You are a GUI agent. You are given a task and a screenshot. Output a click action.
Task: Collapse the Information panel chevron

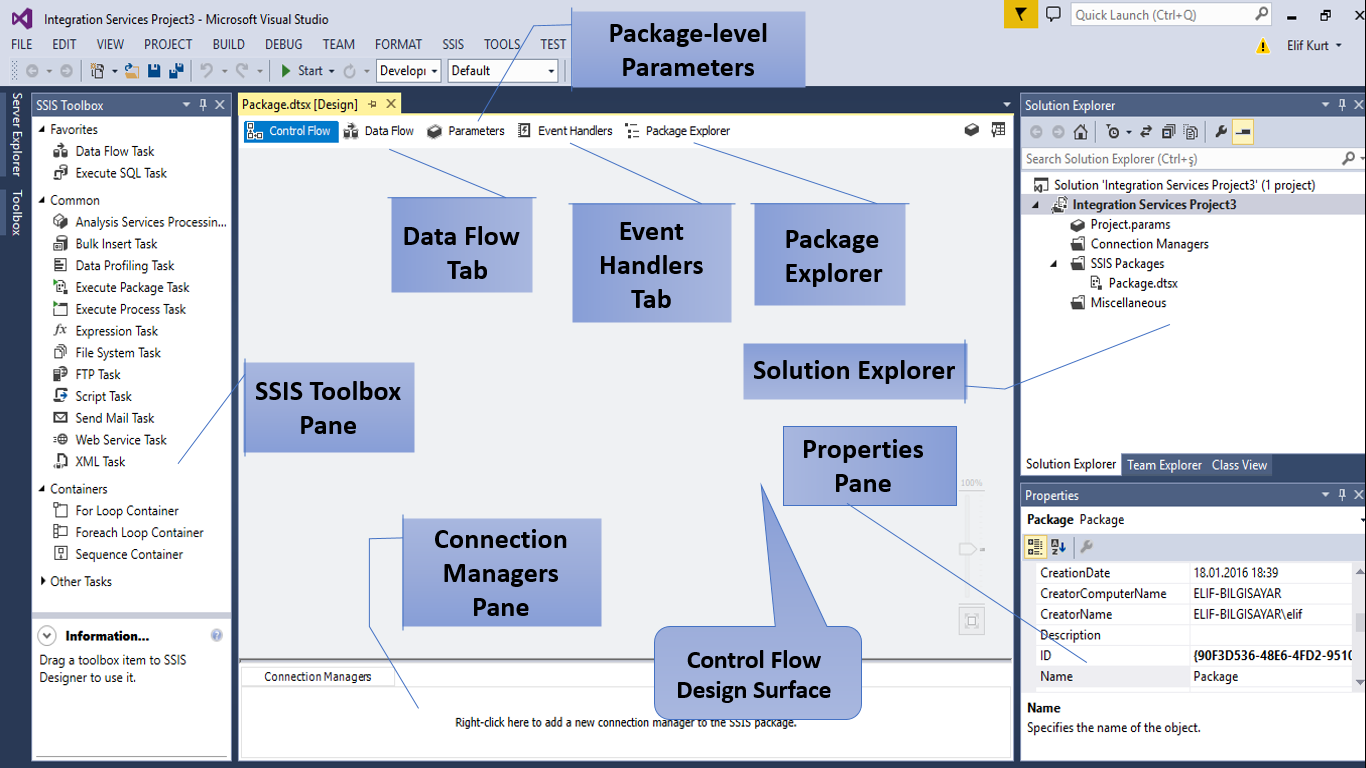[46, 635]
